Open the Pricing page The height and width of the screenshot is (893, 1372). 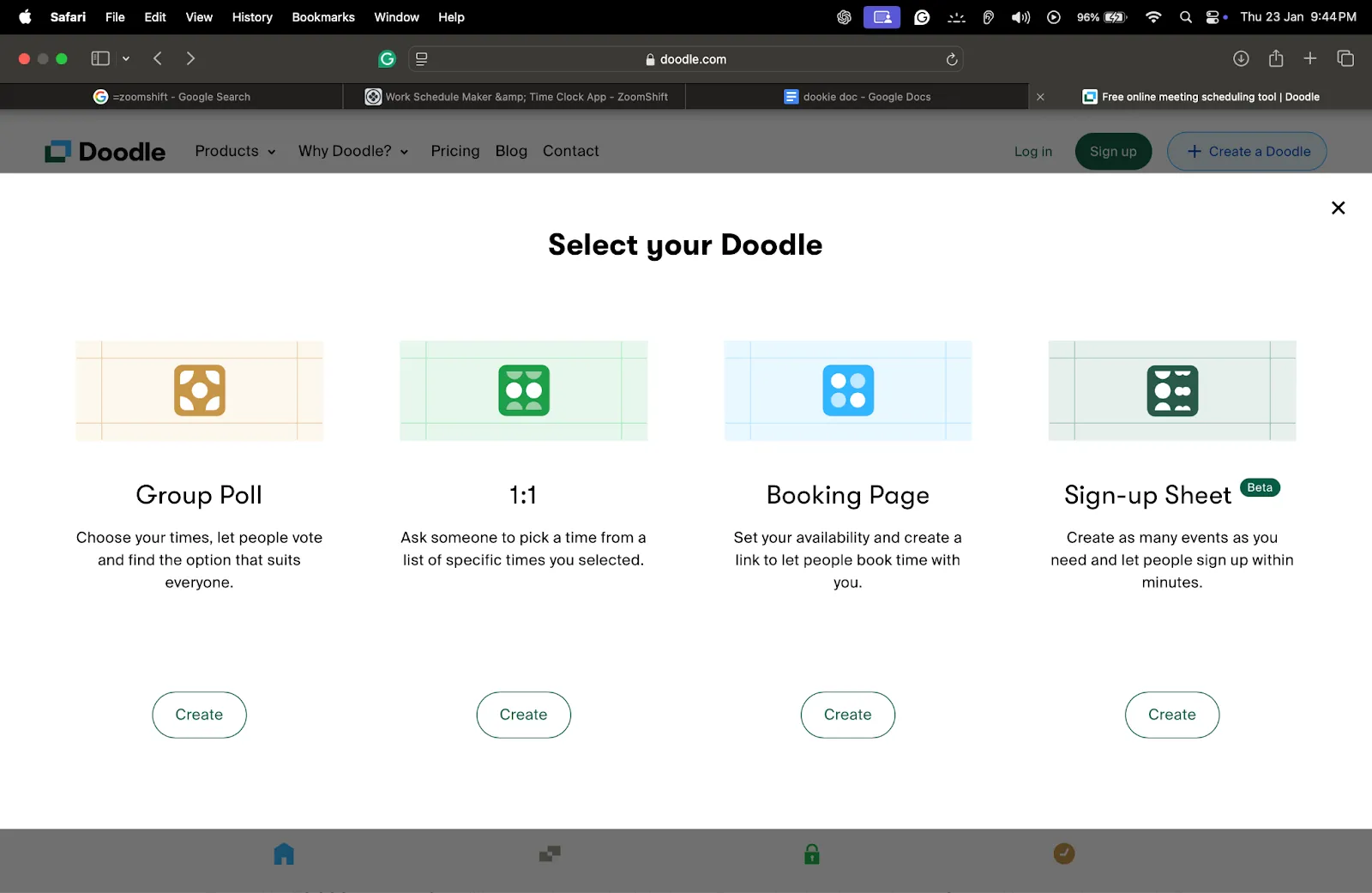455,151
